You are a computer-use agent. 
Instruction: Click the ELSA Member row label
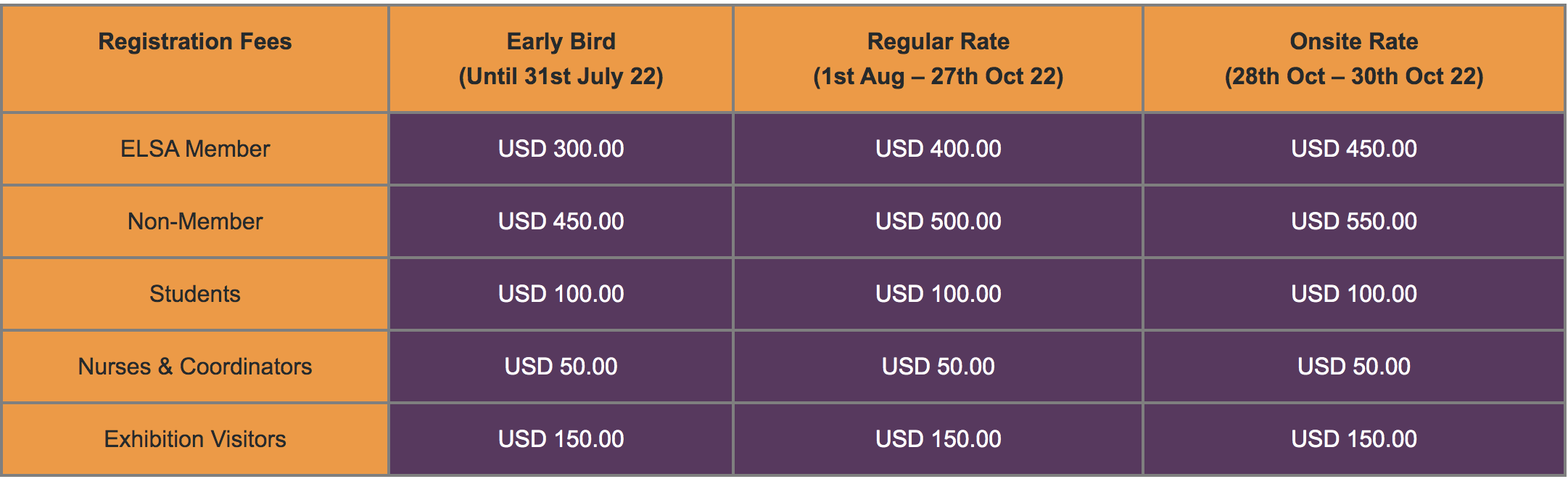pos(195,149)
